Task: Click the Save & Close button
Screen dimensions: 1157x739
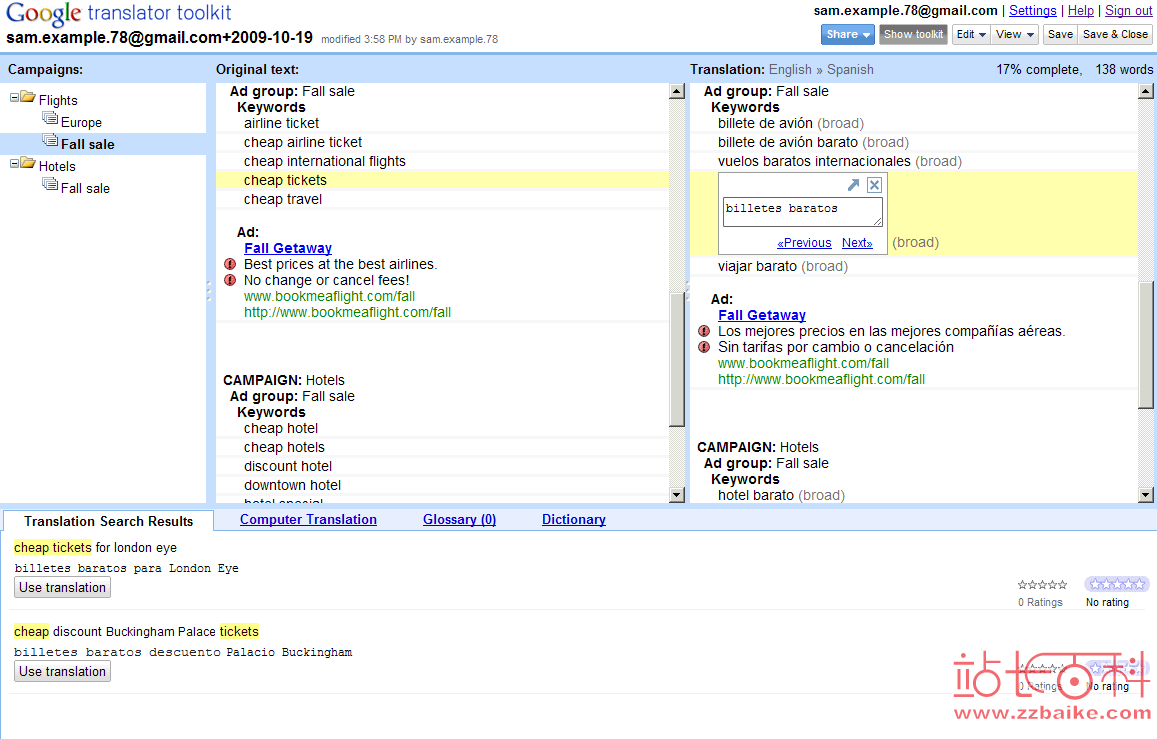Action: [x=1115, y=35]
